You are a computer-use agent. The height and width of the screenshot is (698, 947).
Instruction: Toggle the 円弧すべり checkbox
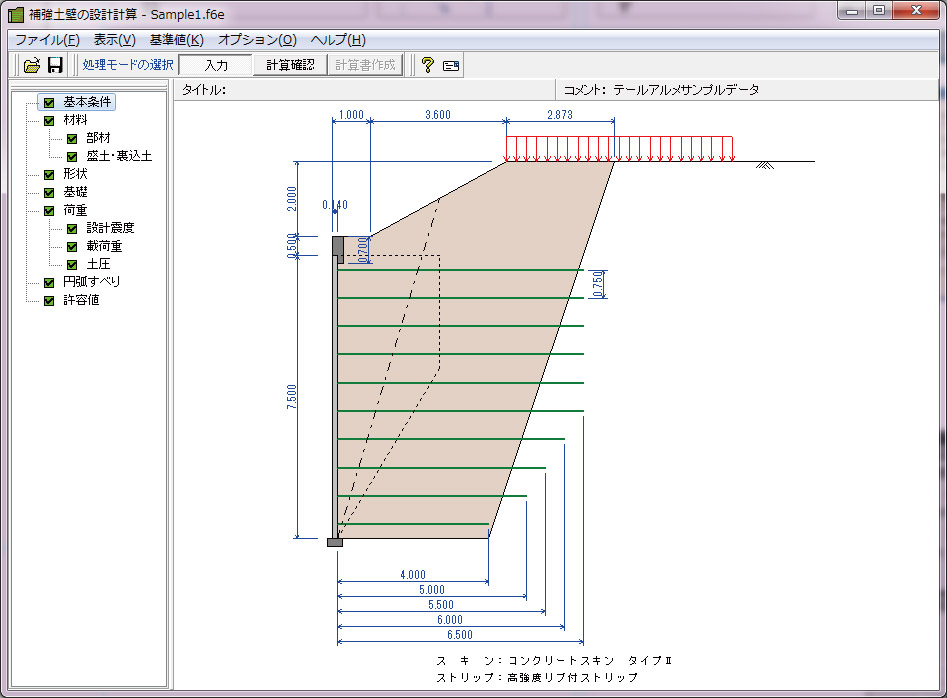pyautogui.click(x=50, y=283)
